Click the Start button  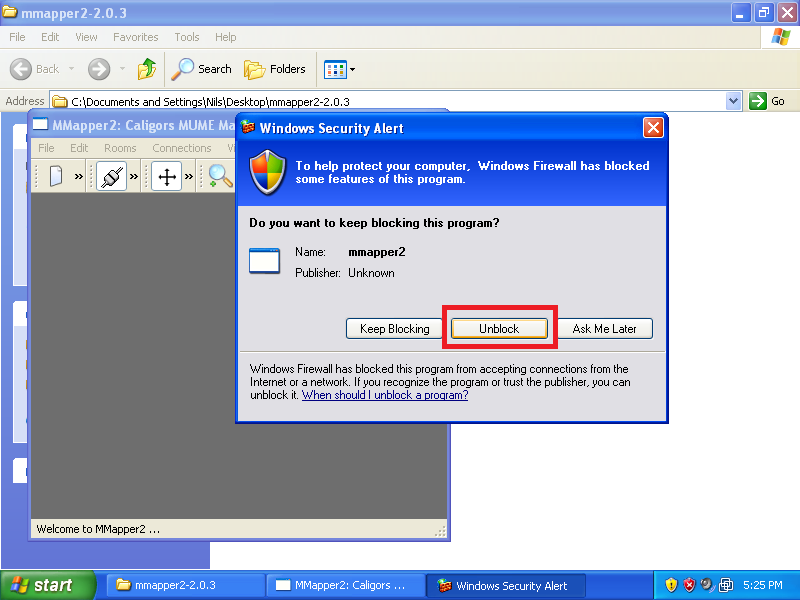pyautogui.click(x=48, y=585)
